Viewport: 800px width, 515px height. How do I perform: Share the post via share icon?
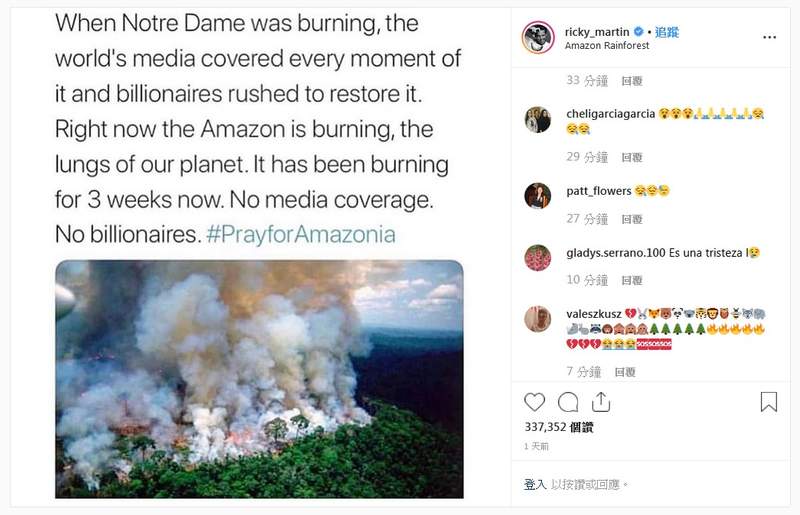click(600, 402)
